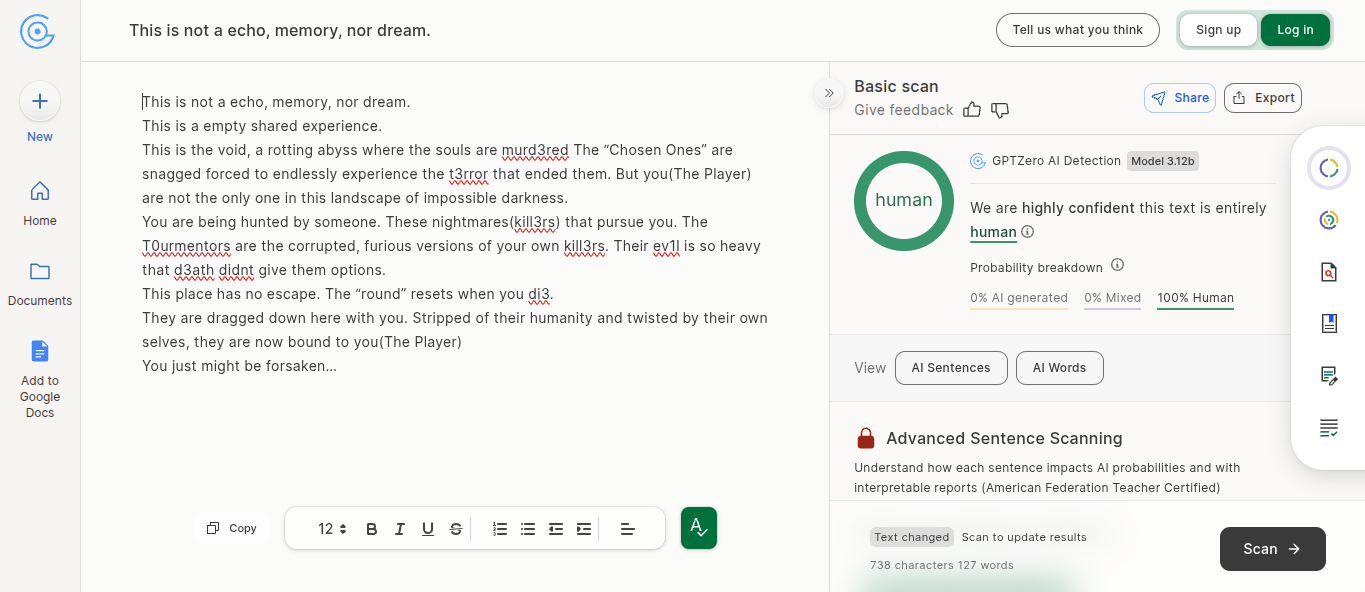
Task: Click the green grammar check button
Action: 699,528
